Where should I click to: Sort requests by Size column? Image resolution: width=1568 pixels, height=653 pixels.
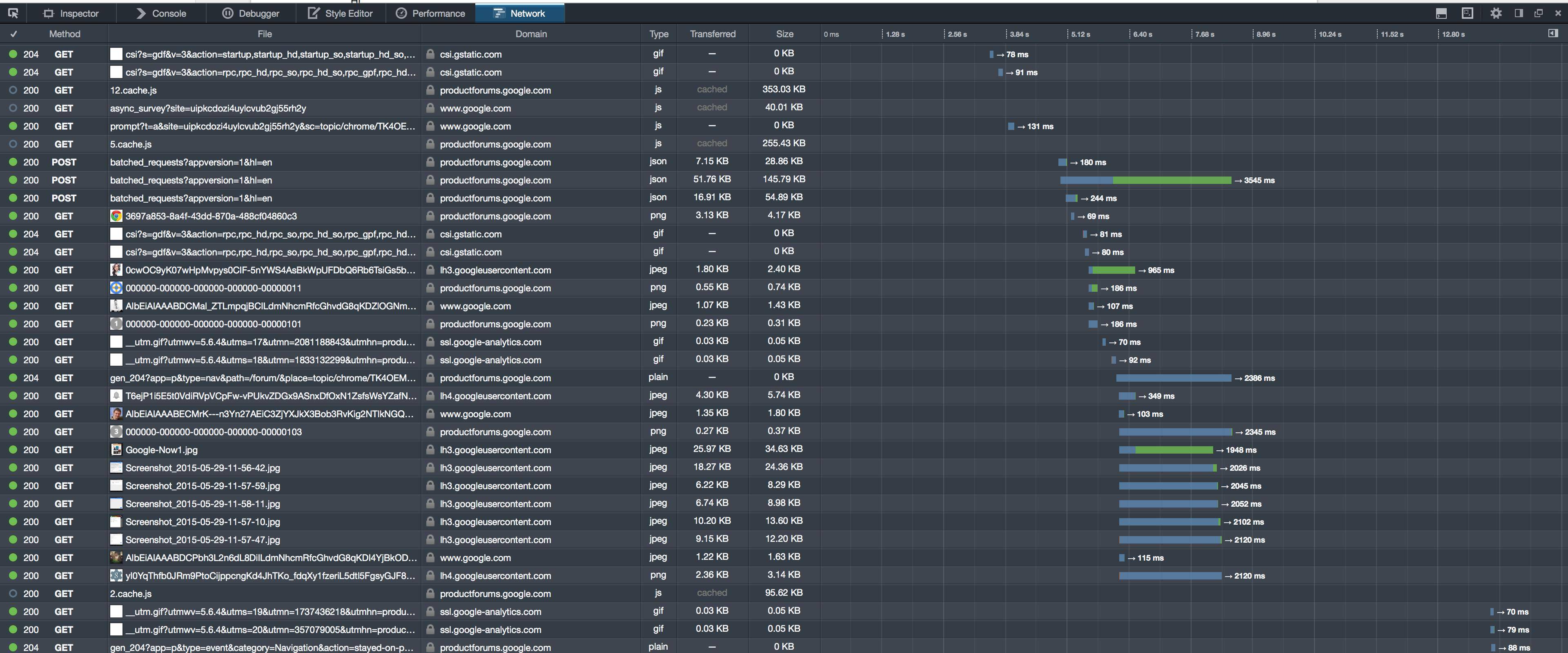(x=784, y=34)
